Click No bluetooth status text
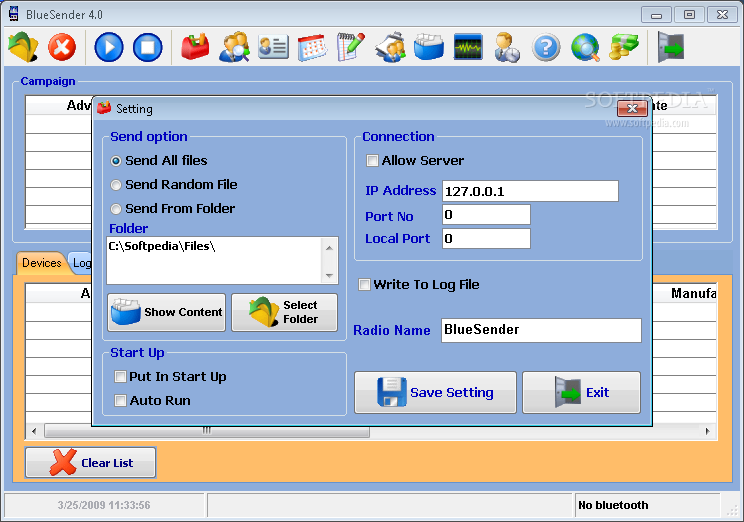Screen dimensions: 744x522 (x=613, y=505)
